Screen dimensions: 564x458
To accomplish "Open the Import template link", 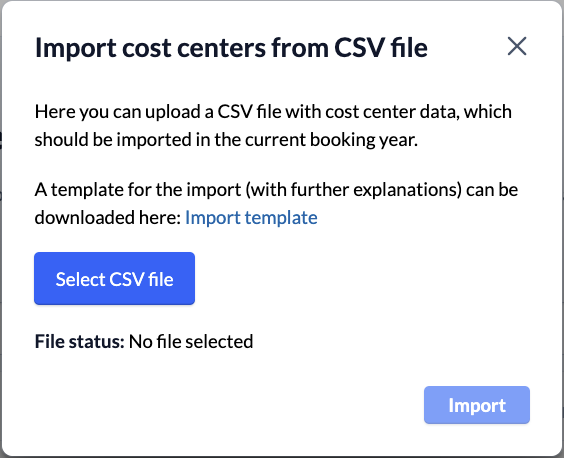I will [x=251, y=218].
